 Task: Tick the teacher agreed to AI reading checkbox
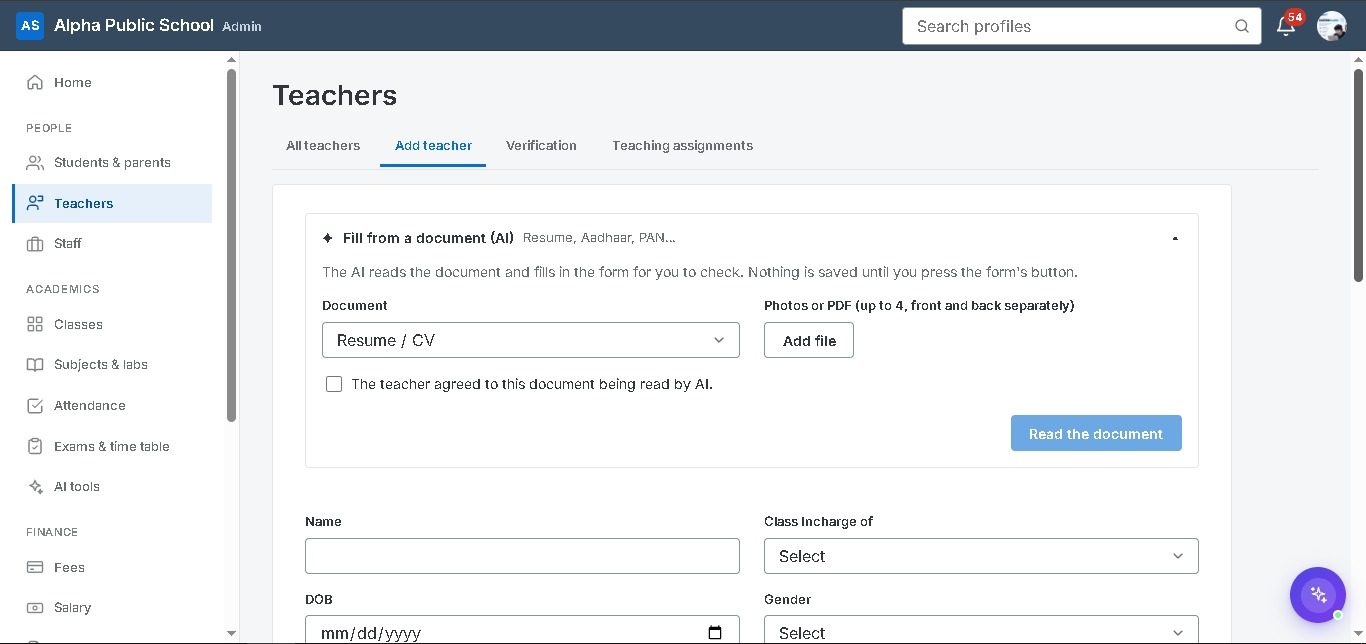334,384
